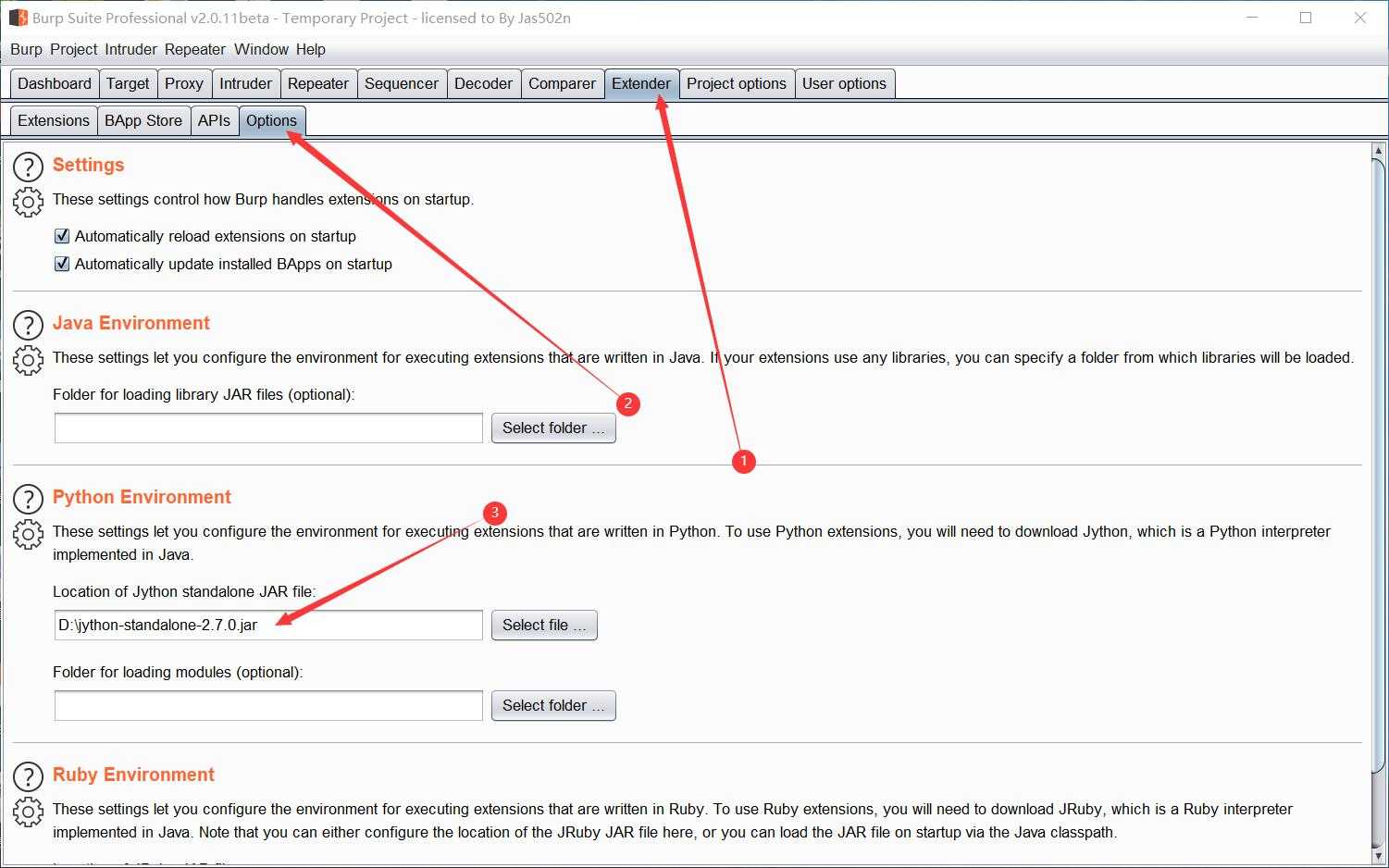Open the APIs sub-tab

tap(214, 120)
